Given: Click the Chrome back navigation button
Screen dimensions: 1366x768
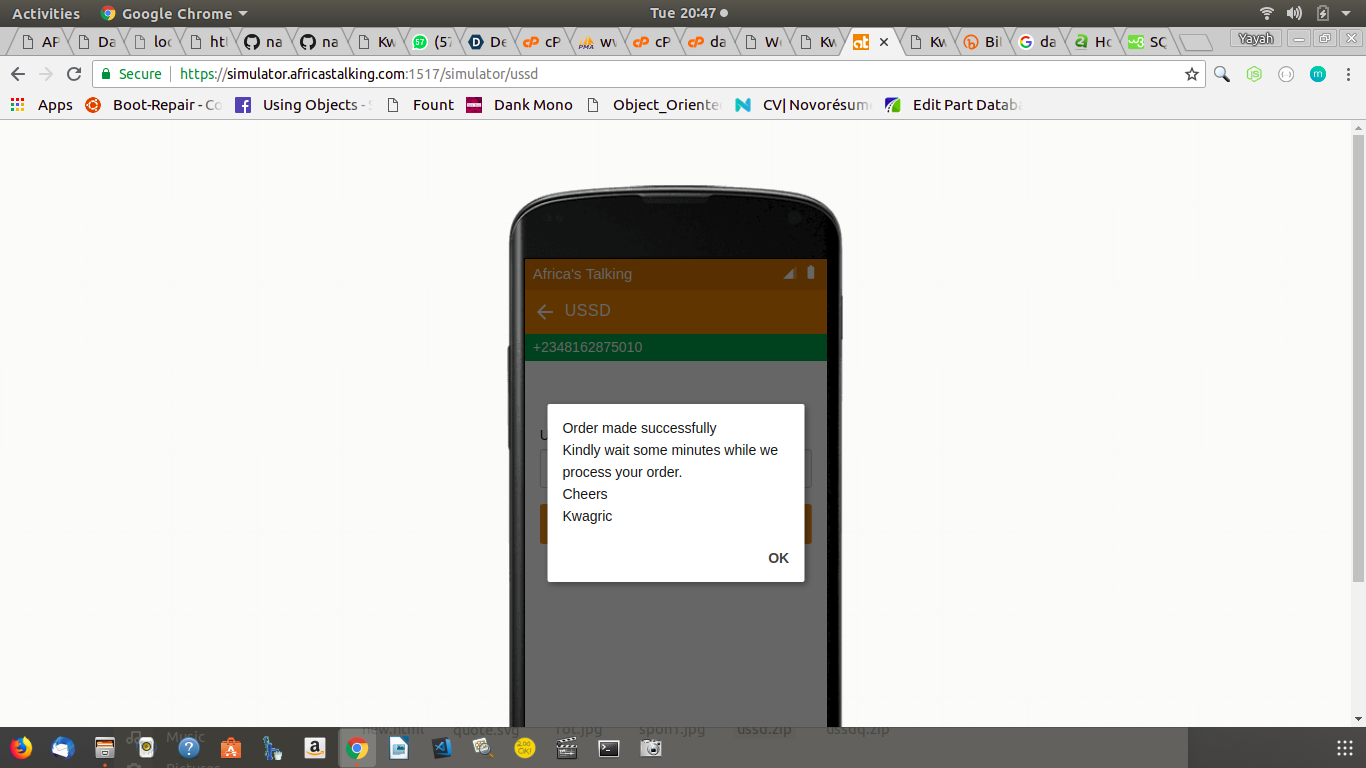Looking at the screenshot, I should point(17,74).
